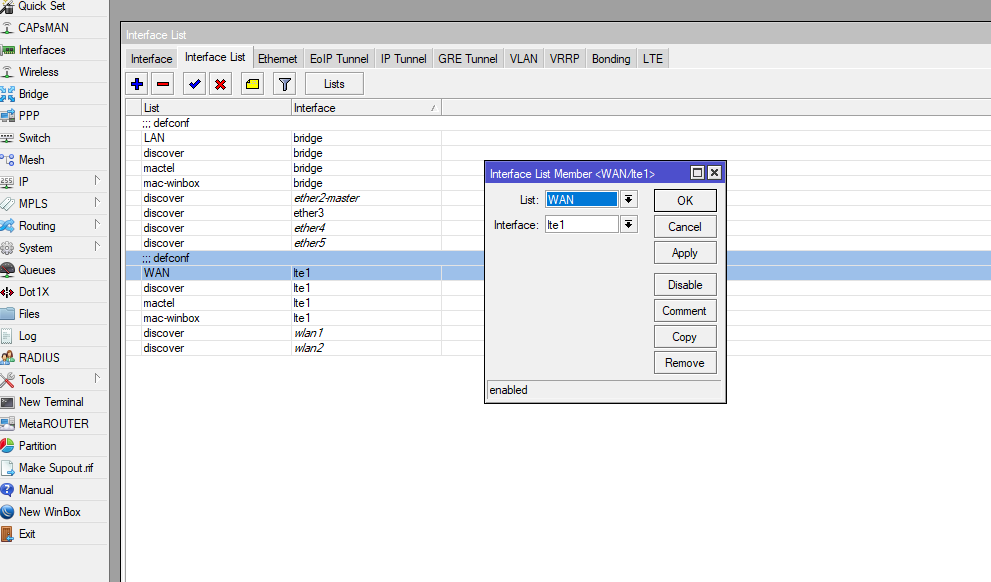Switch to the GRE Tunnel tab
The width and height of the screenshot is (991, 582).
(x=468, y=59)
